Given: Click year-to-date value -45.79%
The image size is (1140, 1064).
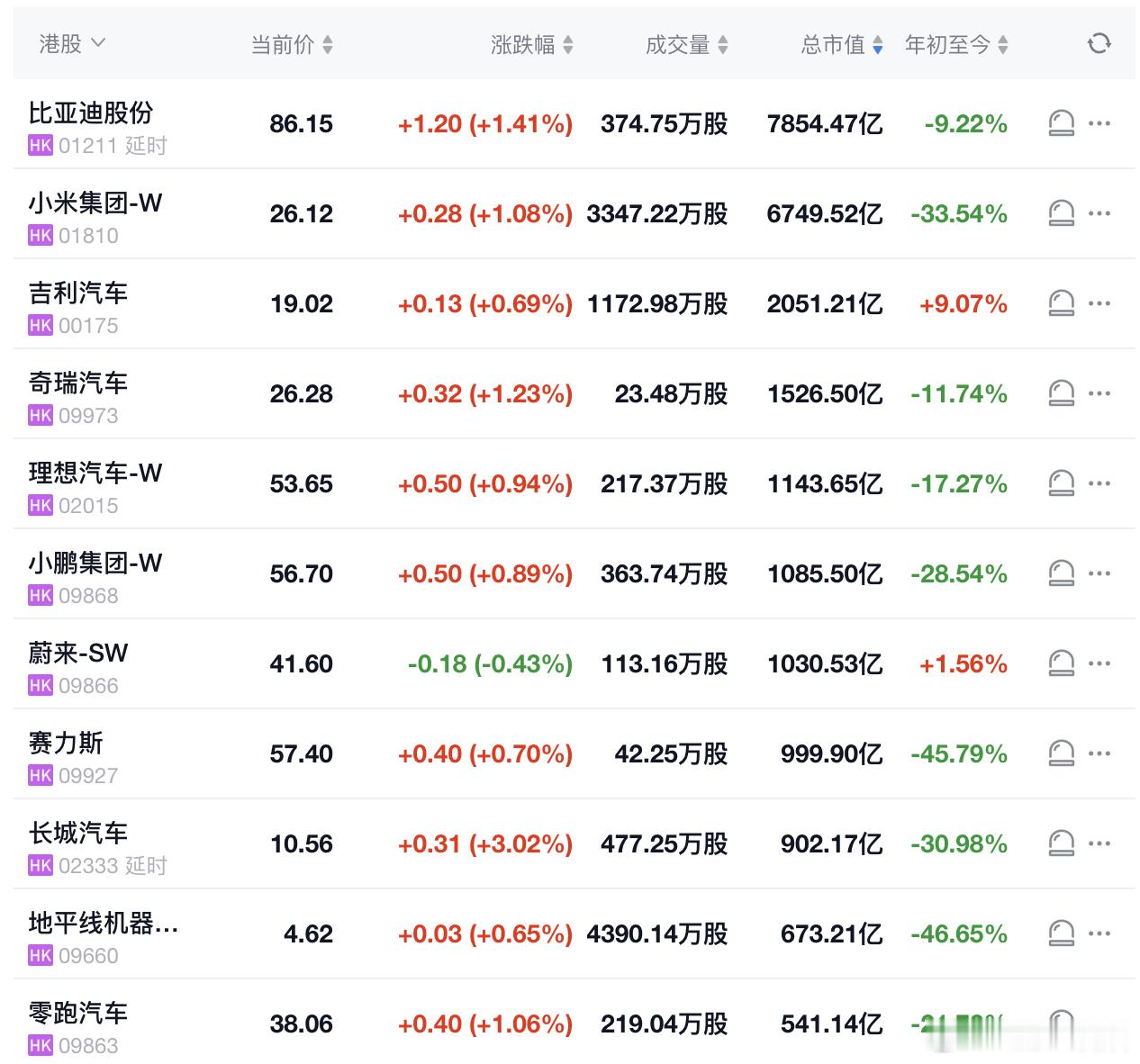Looking at the screenshot, I should [x=958, y=753].
